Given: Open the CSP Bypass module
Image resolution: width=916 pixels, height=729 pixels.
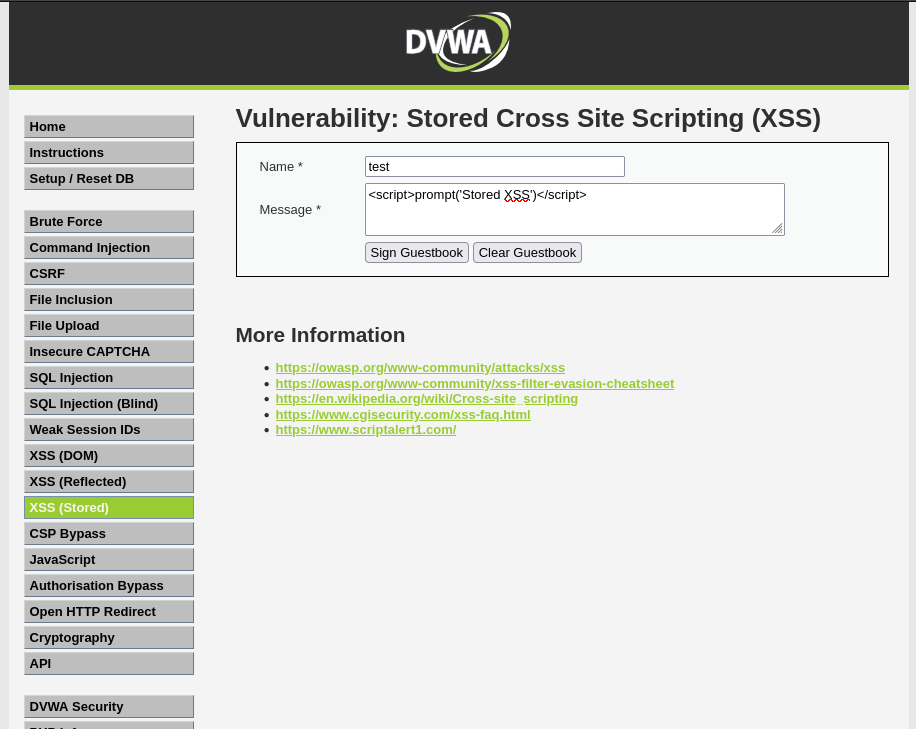Looking at the screenshot, I should pyautogui.click(x=108, y=533).
